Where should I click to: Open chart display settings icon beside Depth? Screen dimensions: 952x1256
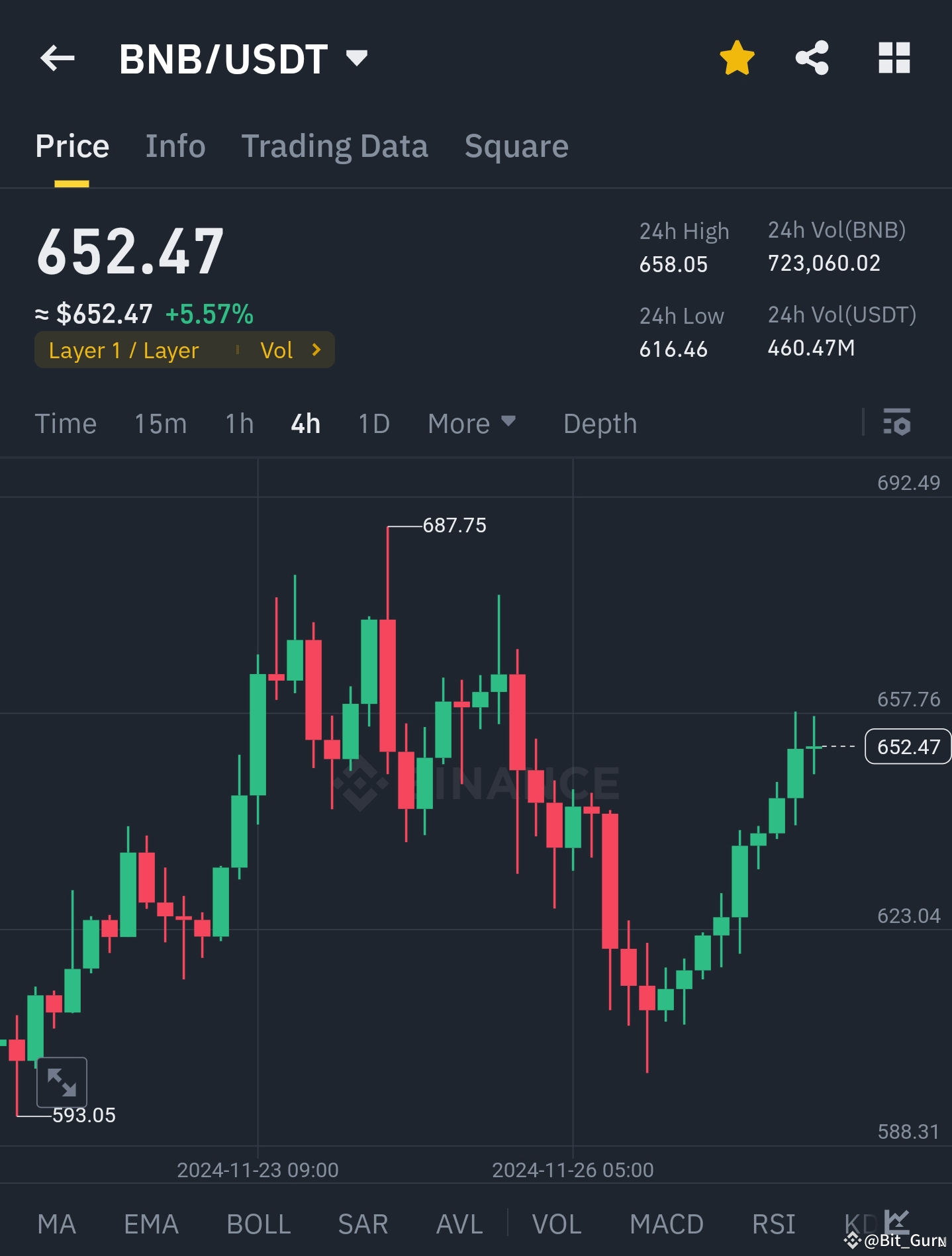[x=898, y=423]
